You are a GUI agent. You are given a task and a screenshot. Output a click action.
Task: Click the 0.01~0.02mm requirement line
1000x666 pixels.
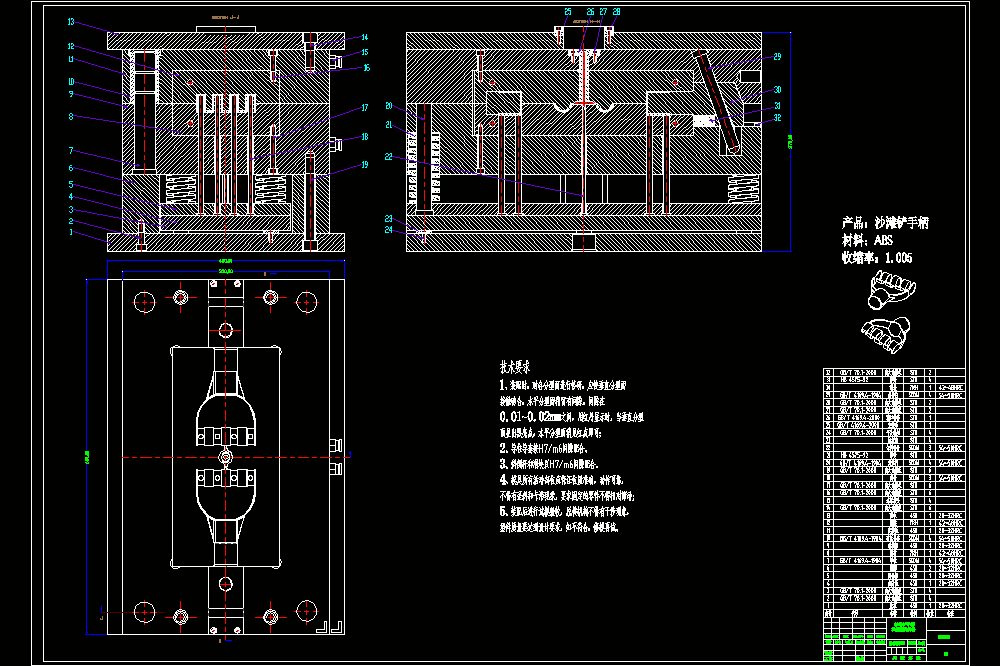(571, 417)
